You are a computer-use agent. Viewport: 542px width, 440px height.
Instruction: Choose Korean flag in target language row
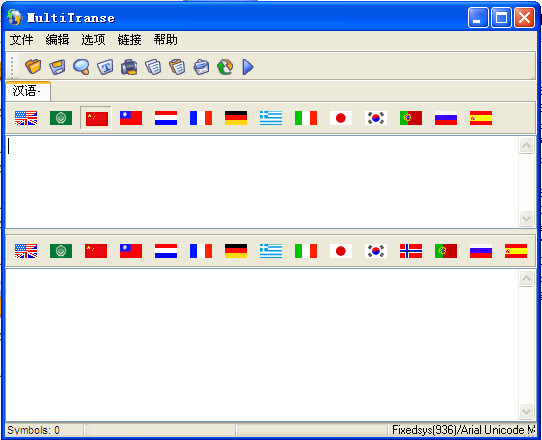click(x=376, y=251)
